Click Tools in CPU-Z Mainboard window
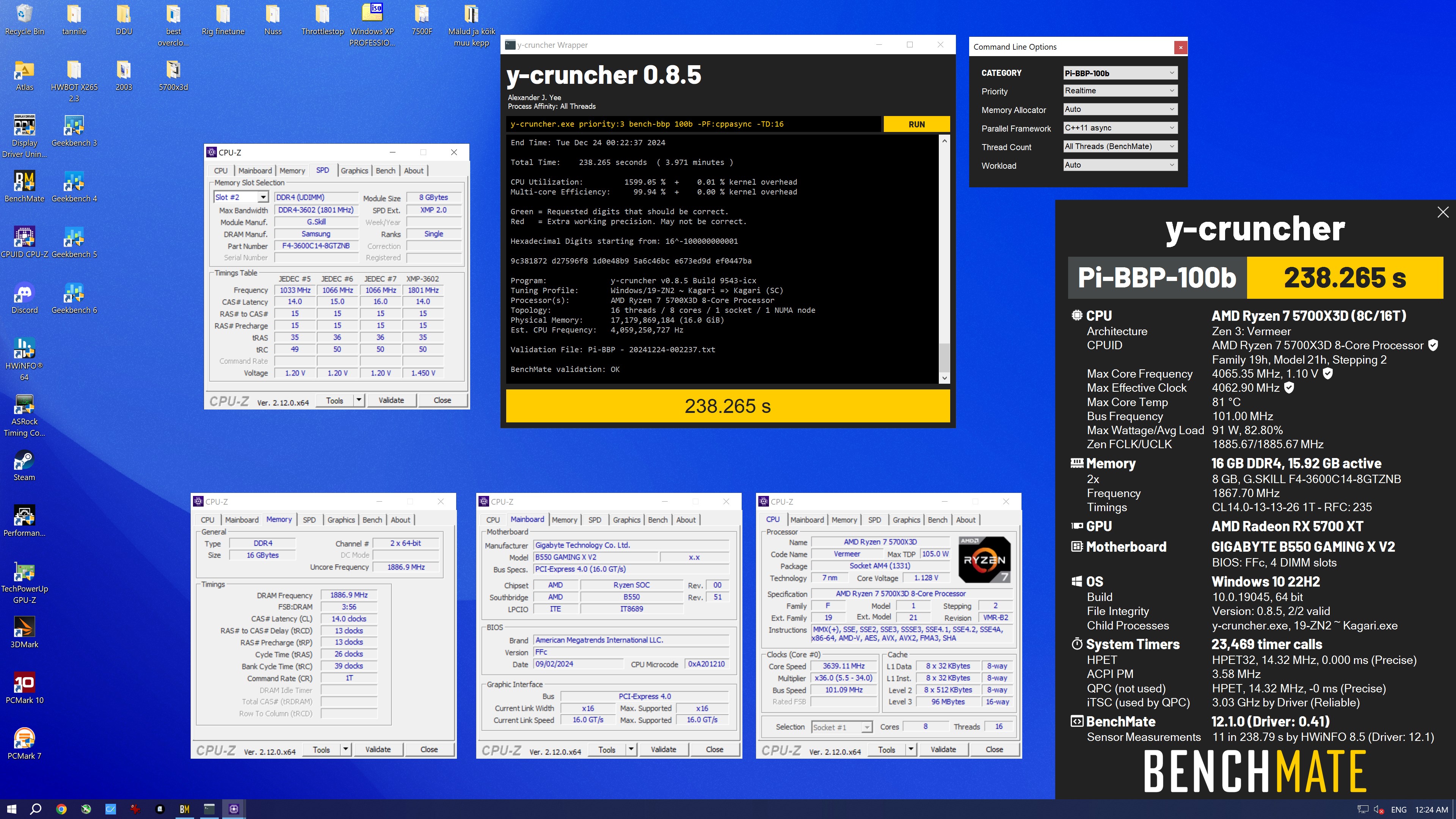The image size is (1456, 819). point(607,750)
